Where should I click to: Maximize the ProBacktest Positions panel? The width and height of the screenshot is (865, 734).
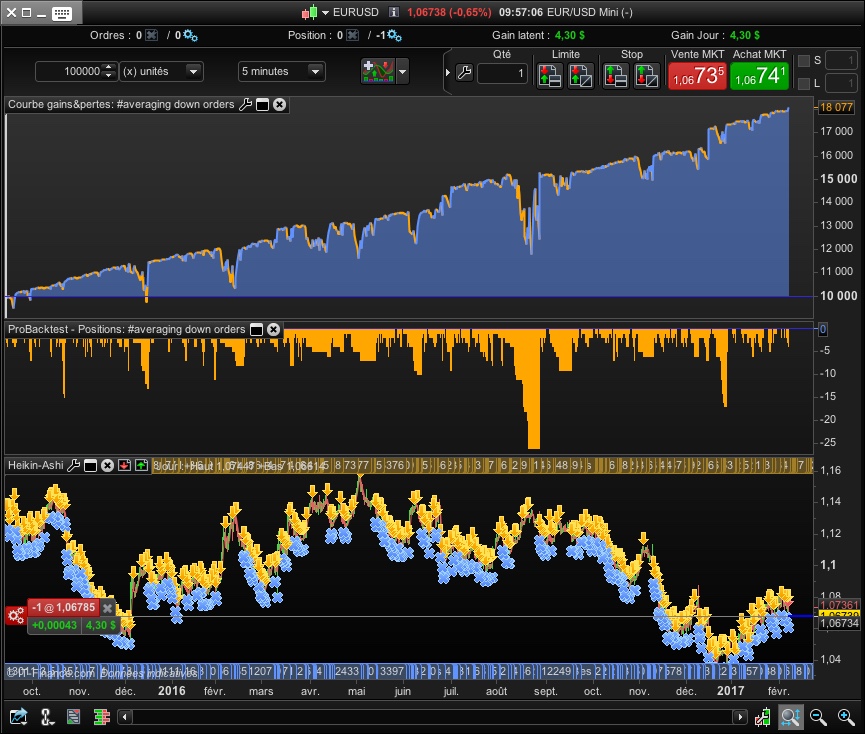click(x=257, y=330)
